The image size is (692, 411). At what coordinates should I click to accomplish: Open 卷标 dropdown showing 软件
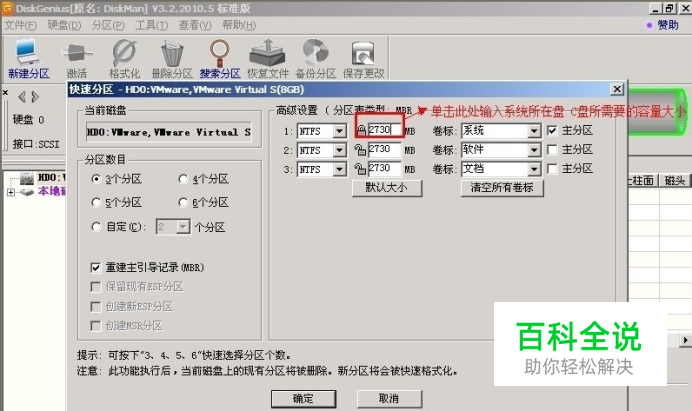[534, 150]
